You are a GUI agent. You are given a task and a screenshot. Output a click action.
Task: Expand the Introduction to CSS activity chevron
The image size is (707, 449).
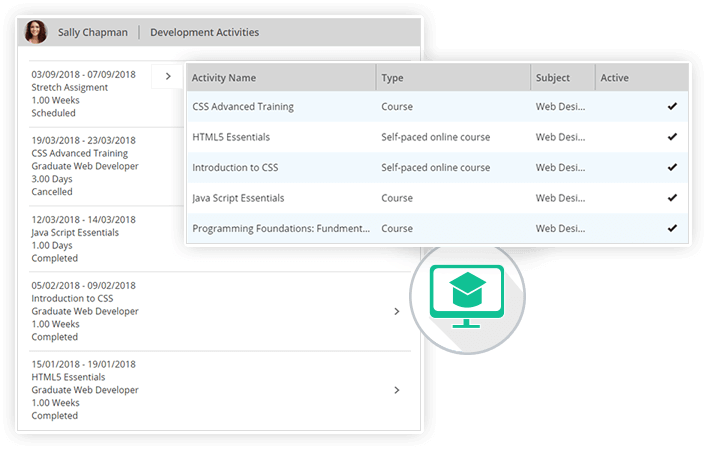pos(396,312)
